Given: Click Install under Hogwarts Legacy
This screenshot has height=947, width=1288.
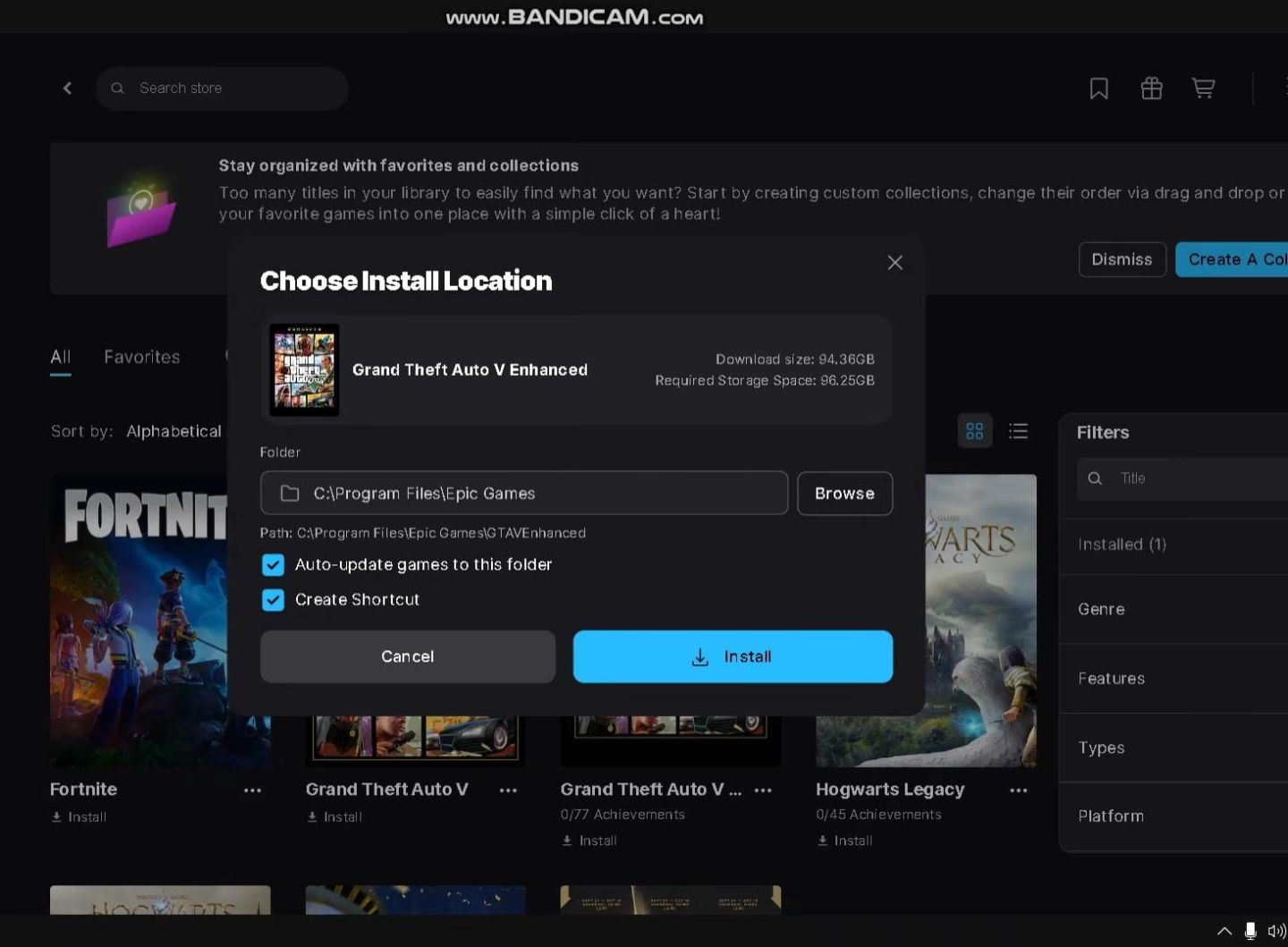Looking at the screenshot, I should pos(844,841).
